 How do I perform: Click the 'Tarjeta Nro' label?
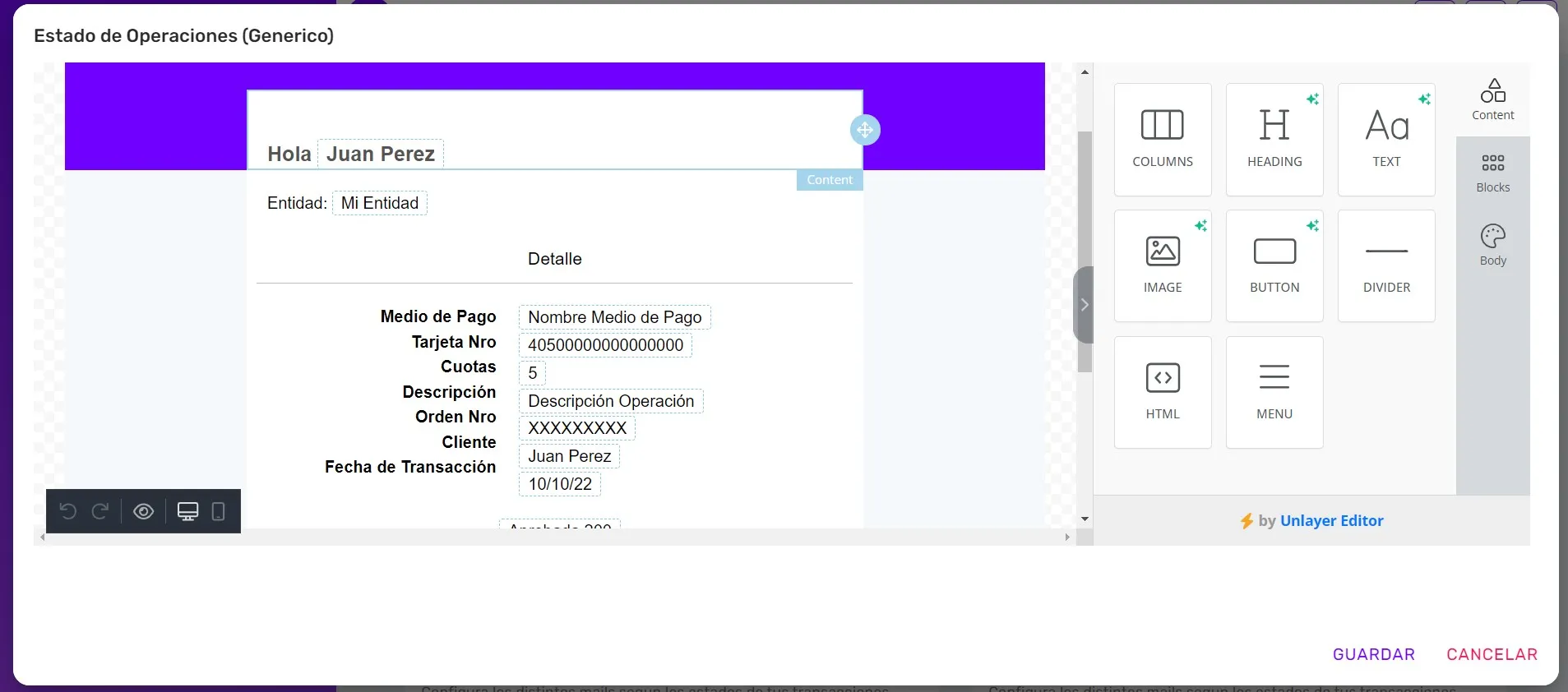(454, 342)
